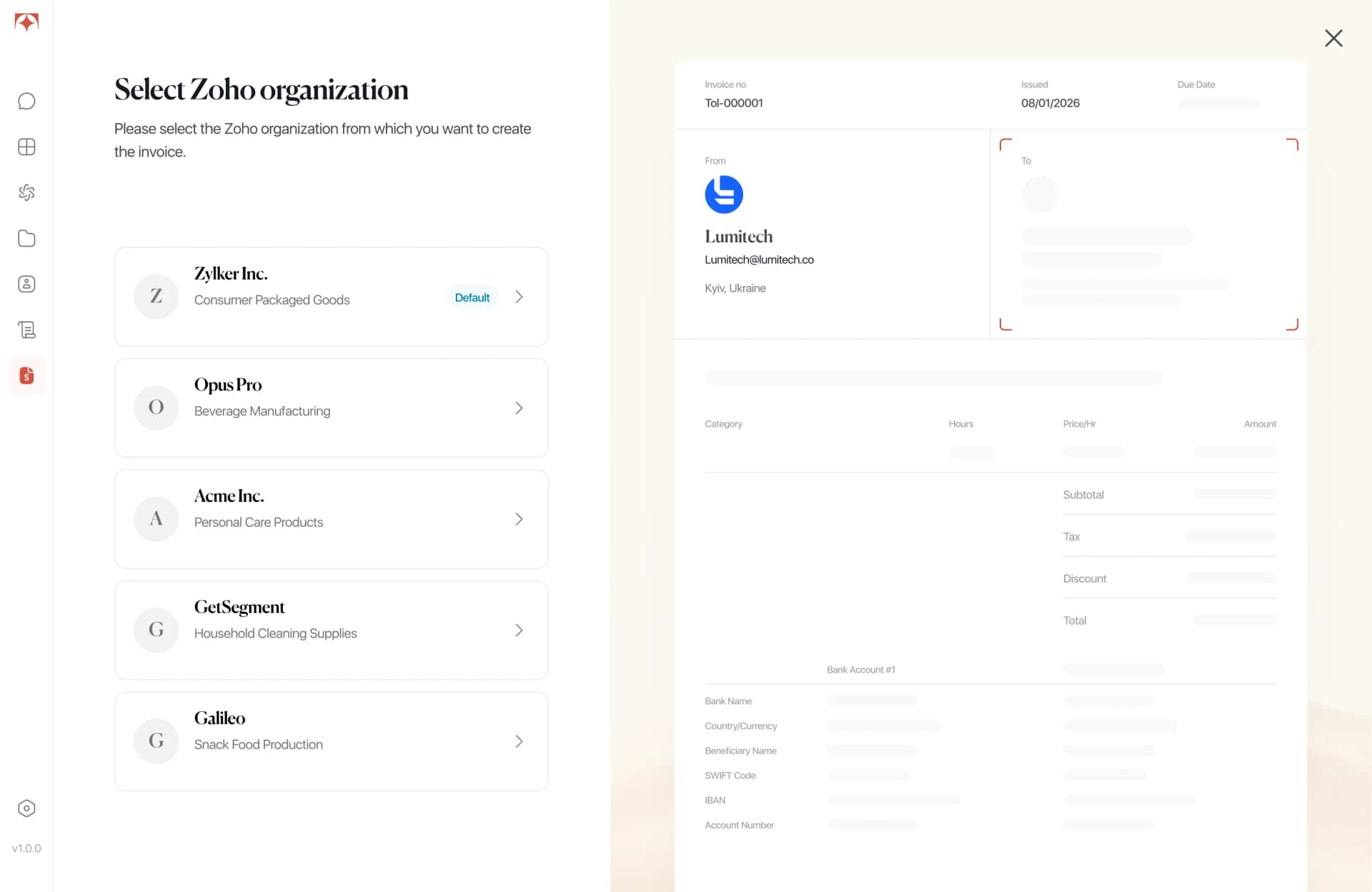Click the Z avatar for Zylker Inc.

156,297
